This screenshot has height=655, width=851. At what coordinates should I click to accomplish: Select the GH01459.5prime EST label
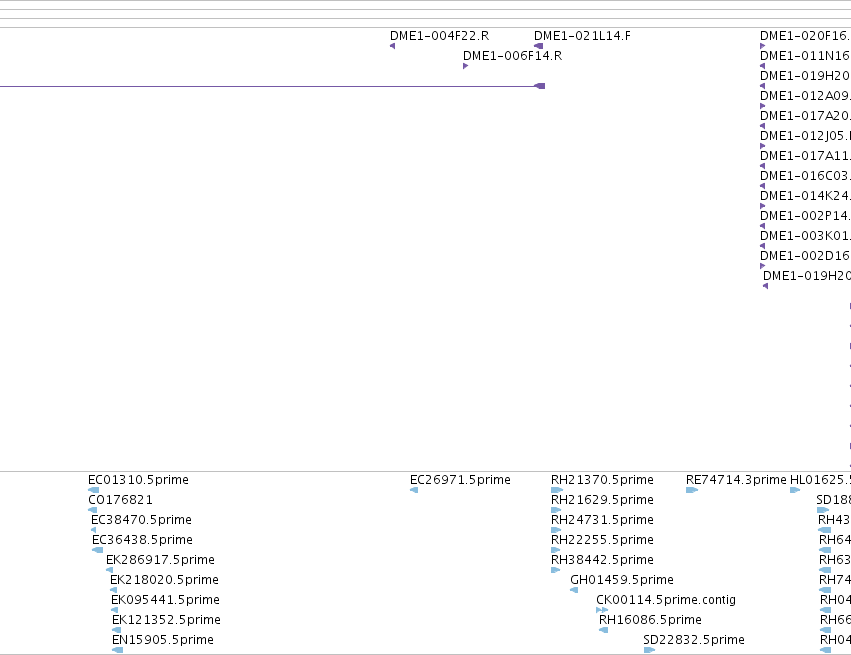pos(622,580)
